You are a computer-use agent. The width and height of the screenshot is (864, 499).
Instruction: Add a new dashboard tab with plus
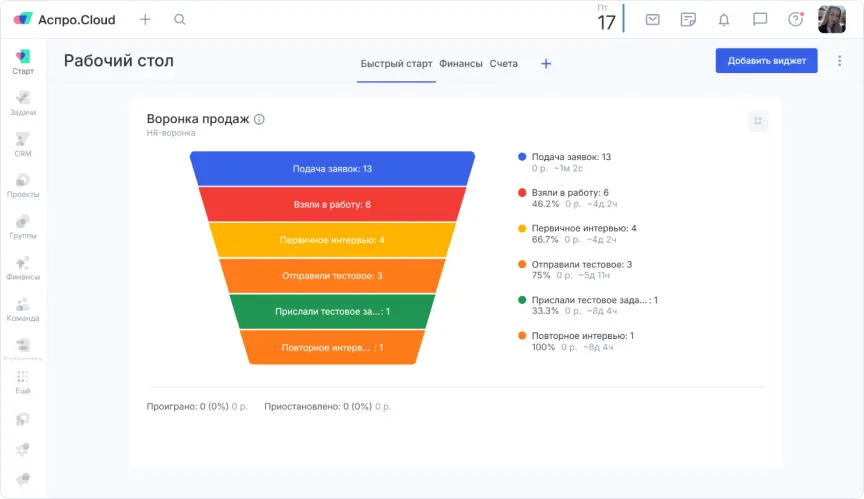point(546,63)
